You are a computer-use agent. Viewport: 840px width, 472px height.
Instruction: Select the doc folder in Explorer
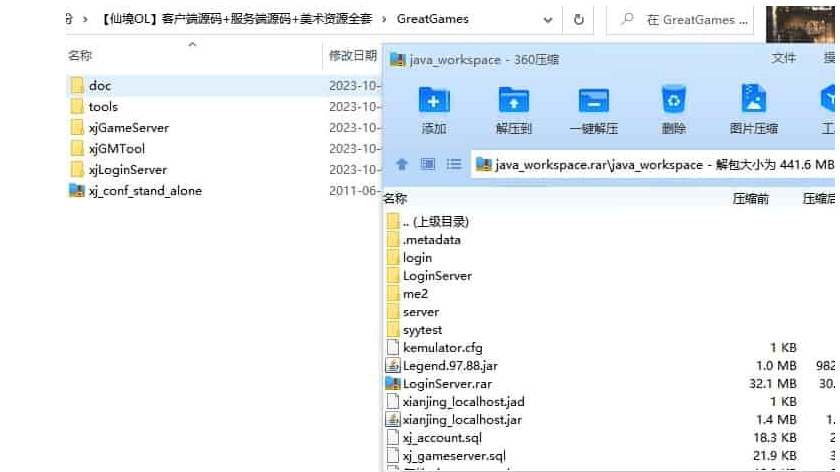[x=100, y=85]
